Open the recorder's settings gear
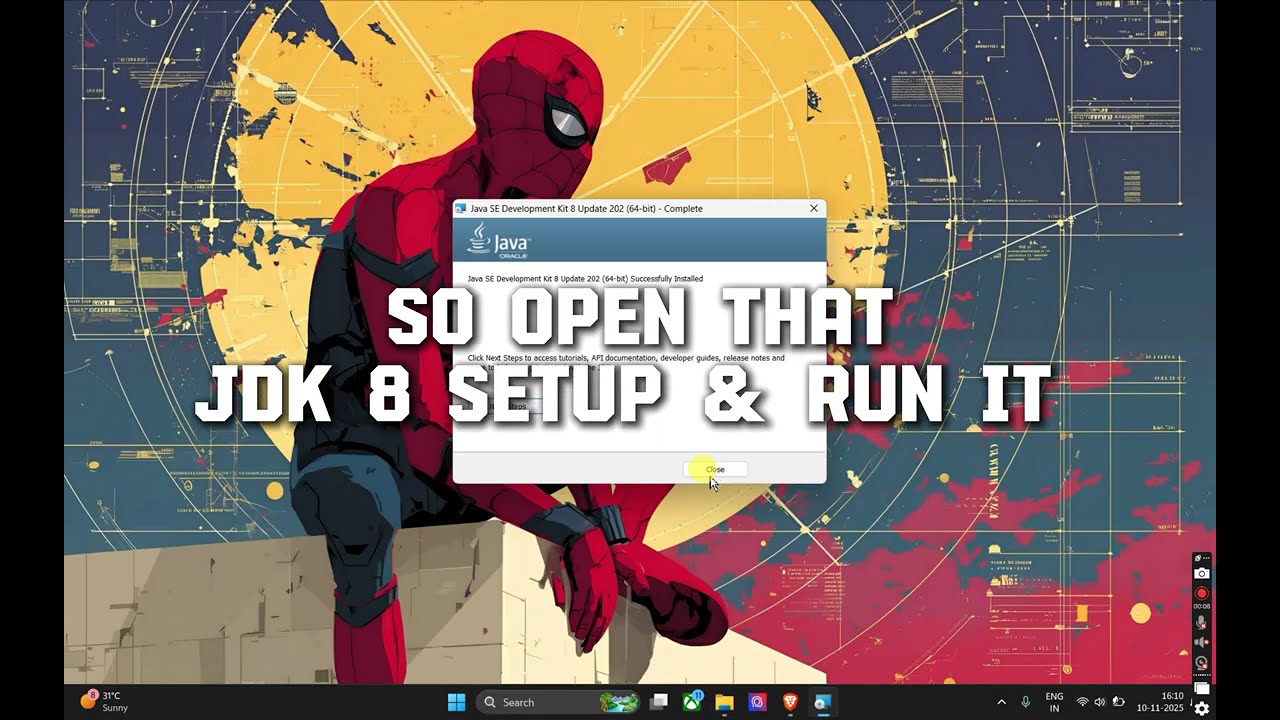The image size is (1280, 720). [x=1202, y=708]
